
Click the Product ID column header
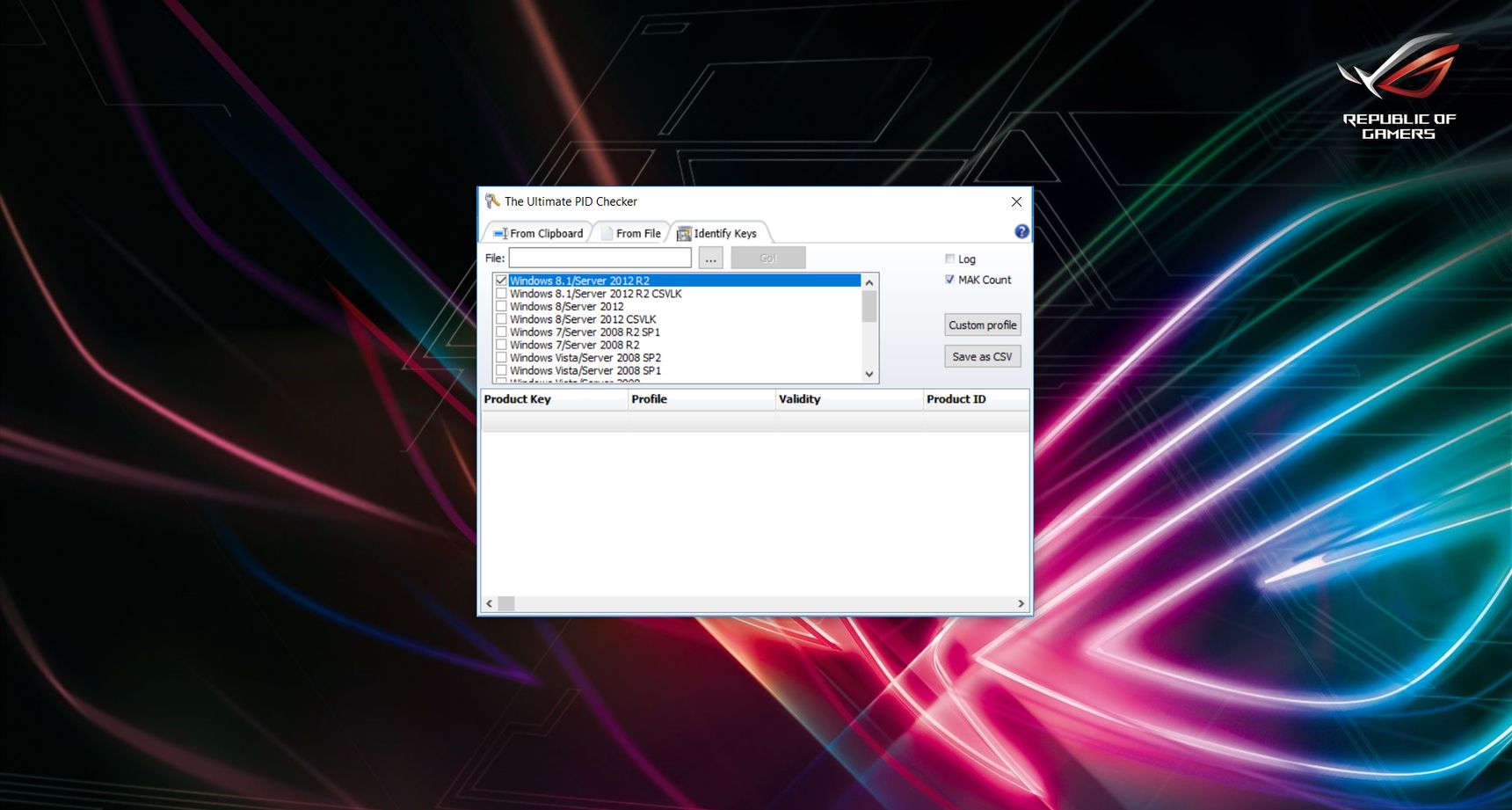pyautogui.click(x=976, y=399)
